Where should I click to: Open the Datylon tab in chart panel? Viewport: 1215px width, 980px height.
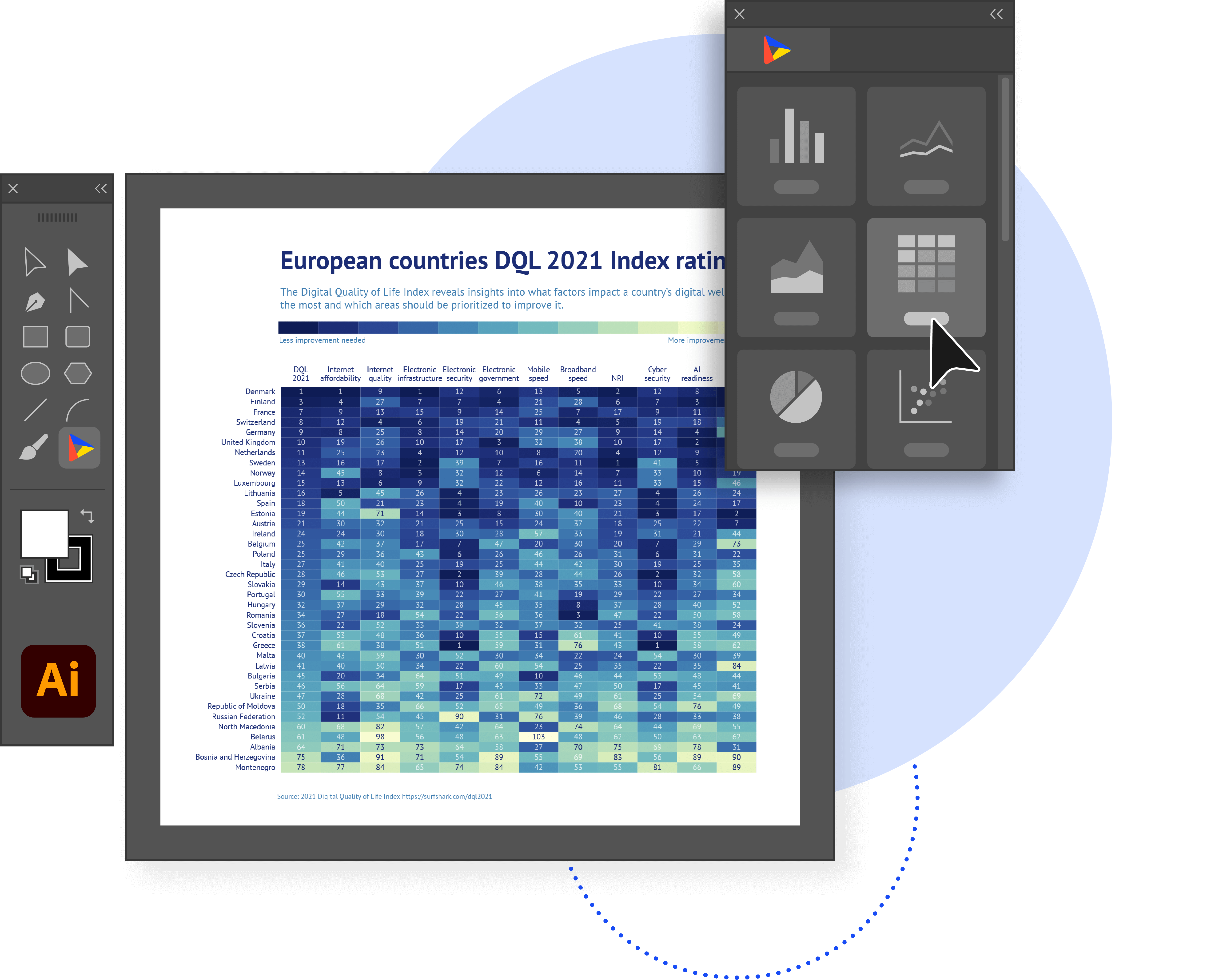[x=777, y=50]
